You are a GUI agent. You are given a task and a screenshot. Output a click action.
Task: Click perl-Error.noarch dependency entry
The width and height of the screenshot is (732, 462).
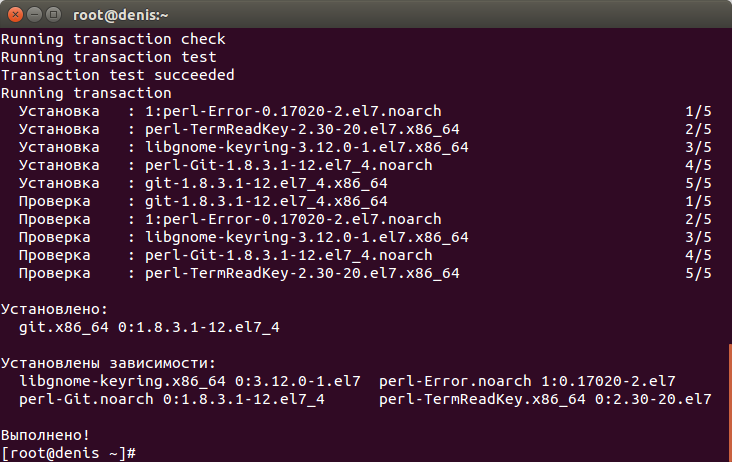[527, 381]
